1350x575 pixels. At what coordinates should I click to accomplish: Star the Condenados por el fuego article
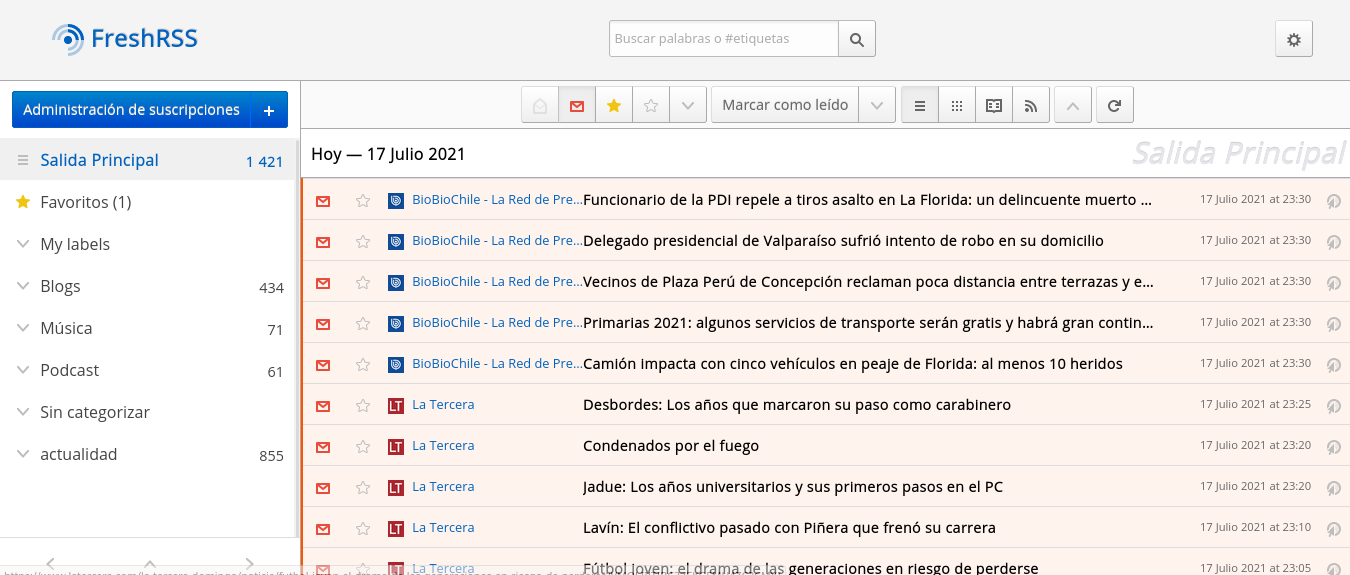point(363,446)
